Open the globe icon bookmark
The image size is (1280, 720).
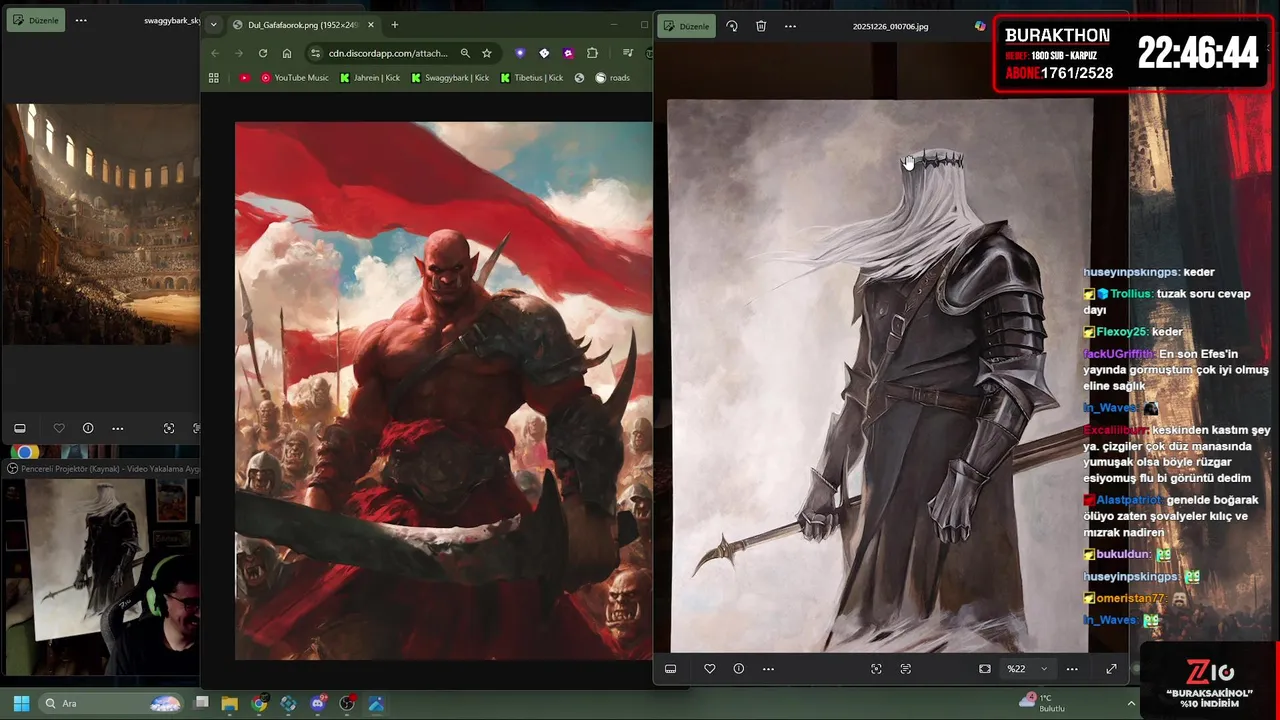(579, 78)
